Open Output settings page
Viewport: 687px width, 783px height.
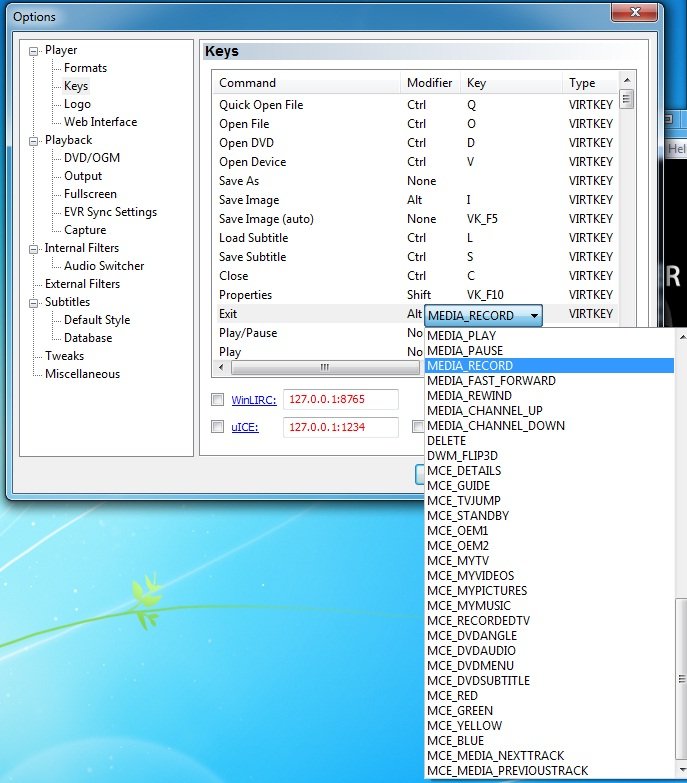pyautogui.click(x=83, y=176)
